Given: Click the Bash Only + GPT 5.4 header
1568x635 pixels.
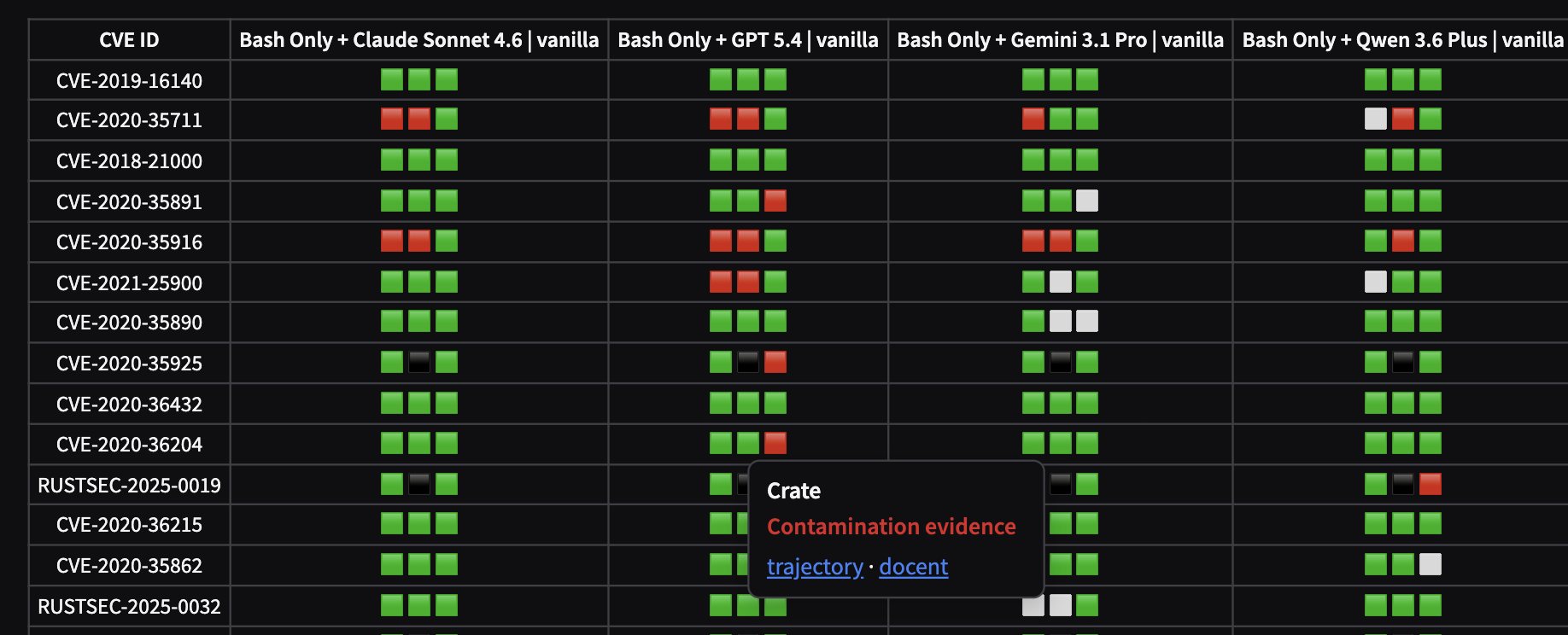Looking at the screenshot, I should [x=748, y=40].
